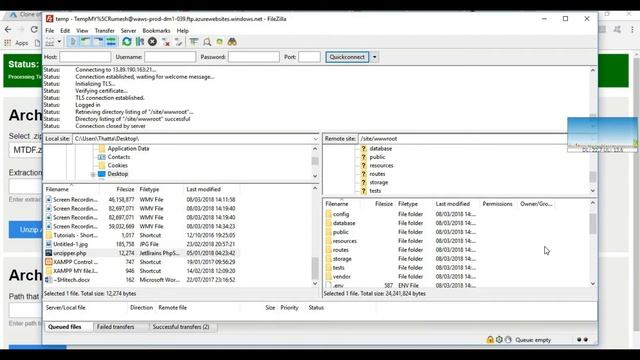Open the Server menu
The width and height of the screenshot is (640, 360).
tap(128, 31)
